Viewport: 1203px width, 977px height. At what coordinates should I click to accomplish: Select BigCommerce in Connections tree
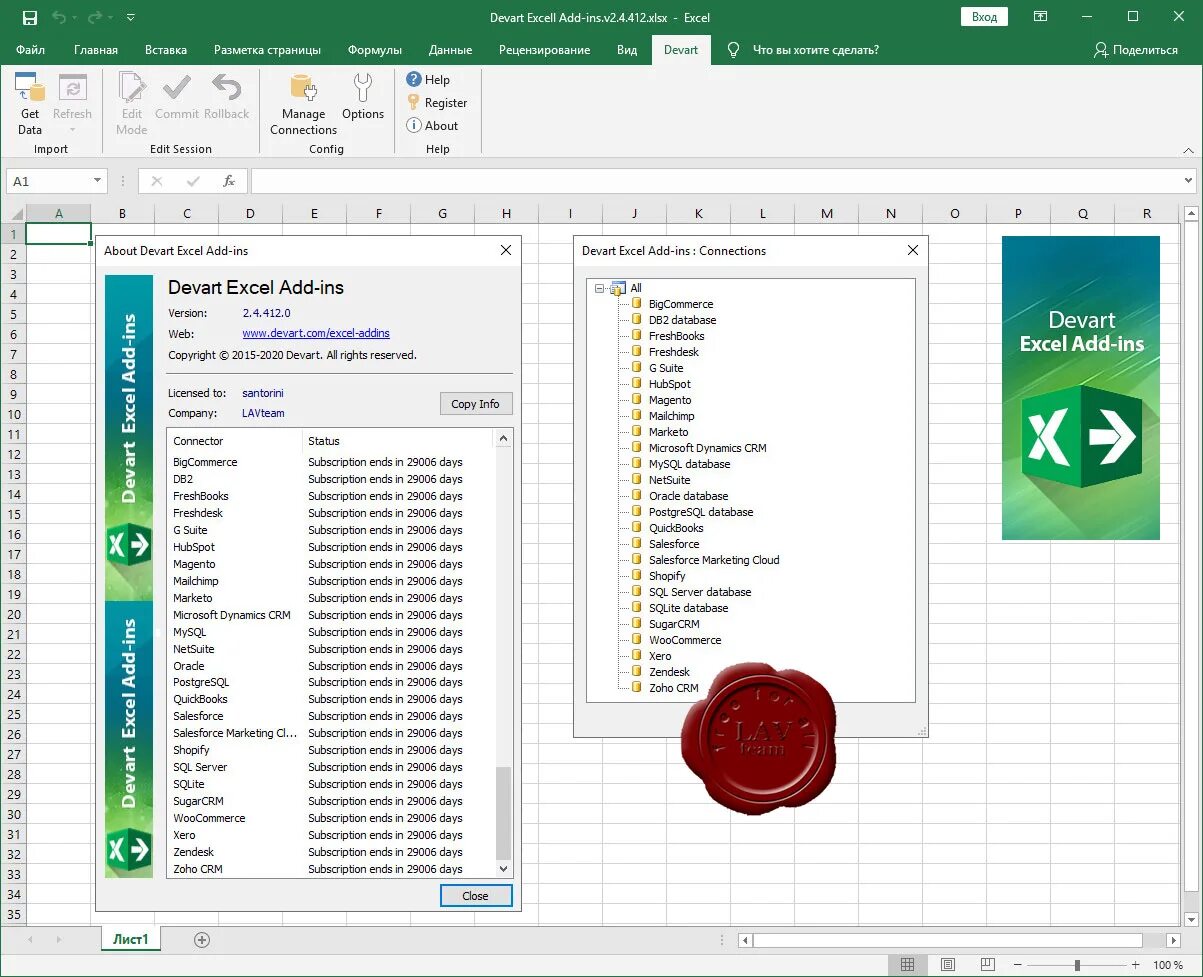pyautogui.click(x=681, y=304)
